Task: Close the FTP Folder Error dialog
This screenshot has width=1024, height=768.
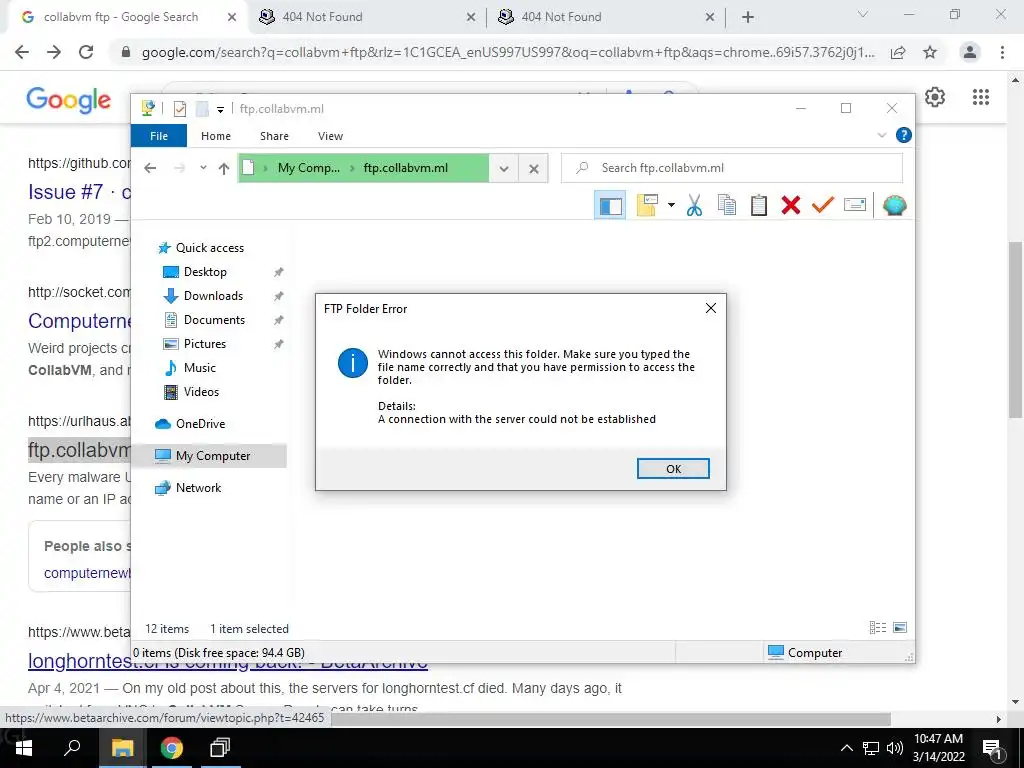Action: click(x=711, y=308)
